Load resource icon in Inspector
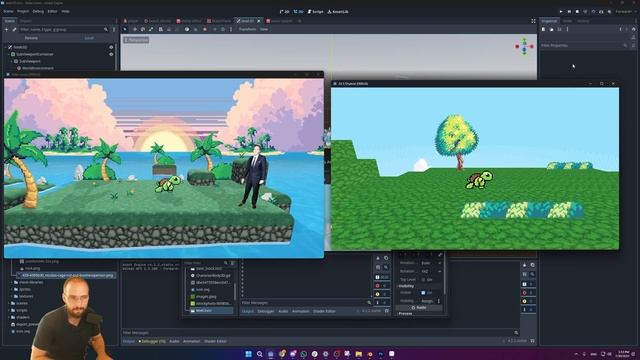Screen dimensions: 640x360 pos(551,29)
